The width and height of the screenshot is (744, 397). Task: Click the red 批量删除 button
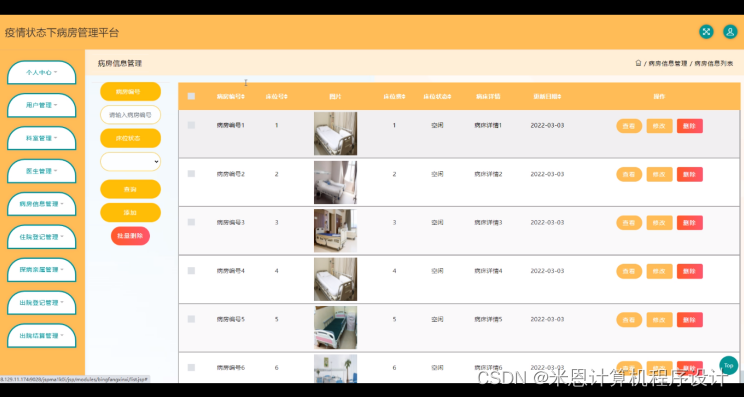130,236
